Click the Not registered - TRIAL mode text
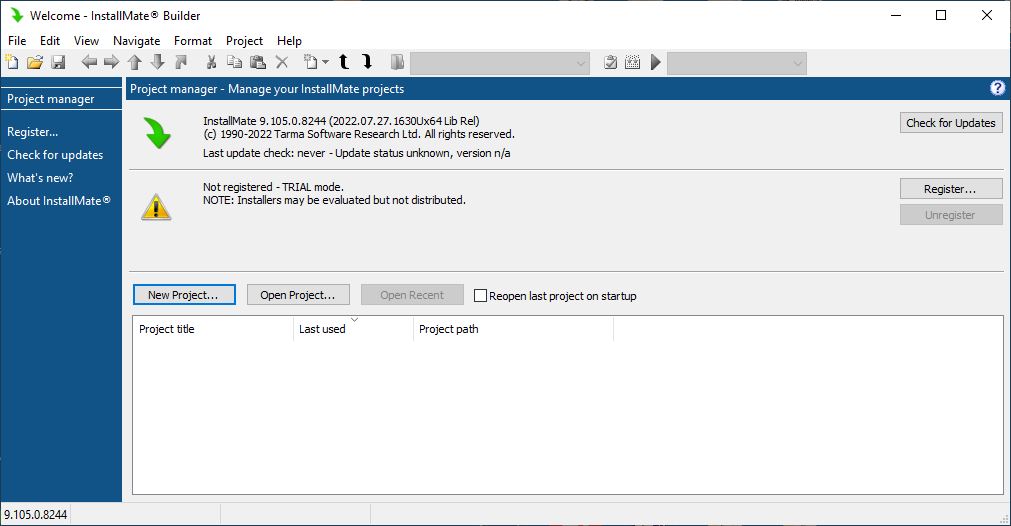The height and width of the screenshot is (526, 1011). (x=273, y=187)
